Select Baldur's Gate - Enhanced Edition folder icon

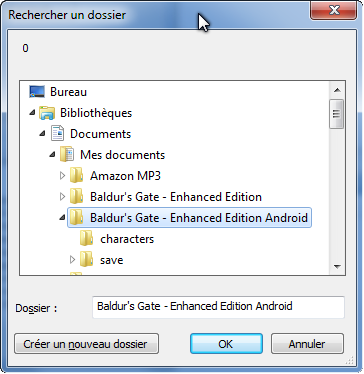(77, 197)
